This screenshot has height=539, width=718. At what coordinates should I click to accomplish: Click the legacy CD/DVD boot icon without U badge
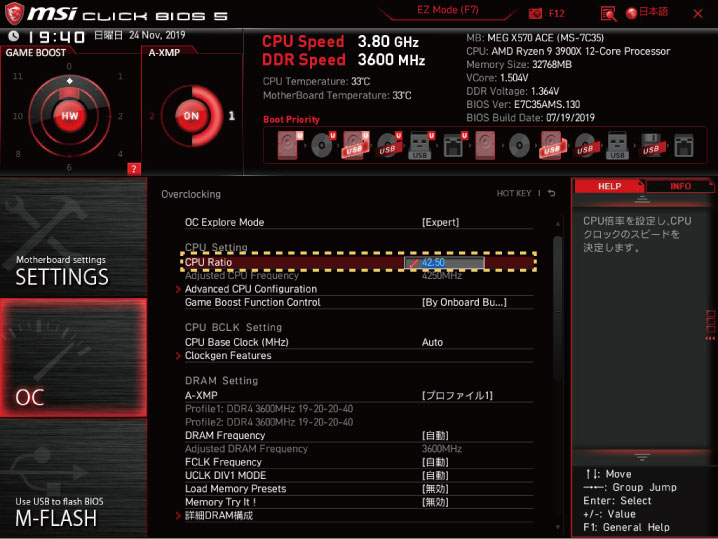tap(519, 146)
